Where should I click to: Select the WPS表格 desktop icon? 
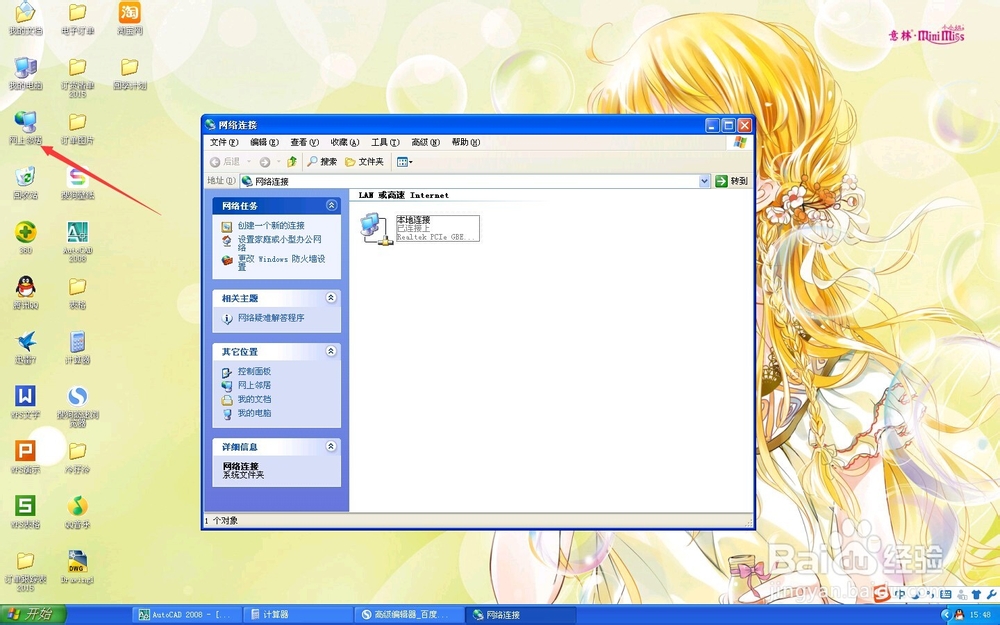point(26,512)
